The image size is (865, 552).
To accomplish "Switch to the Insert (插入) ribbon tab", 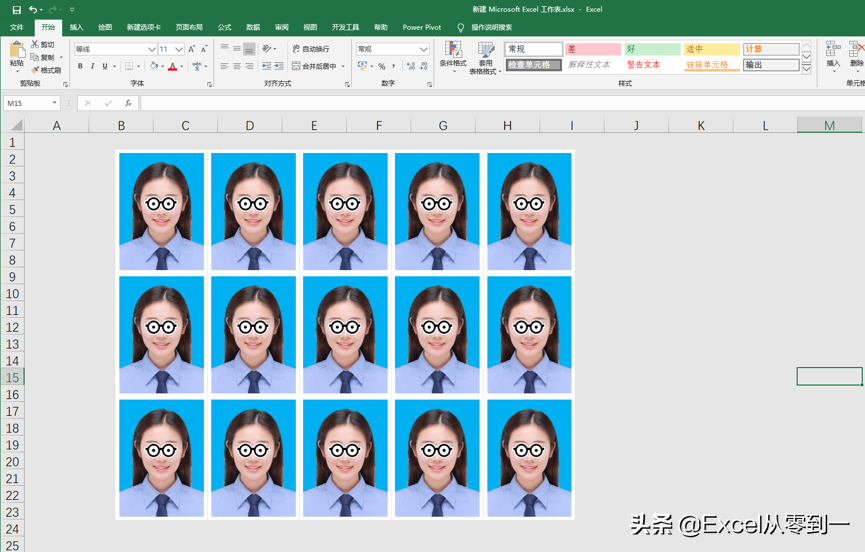I will (76, 27).
